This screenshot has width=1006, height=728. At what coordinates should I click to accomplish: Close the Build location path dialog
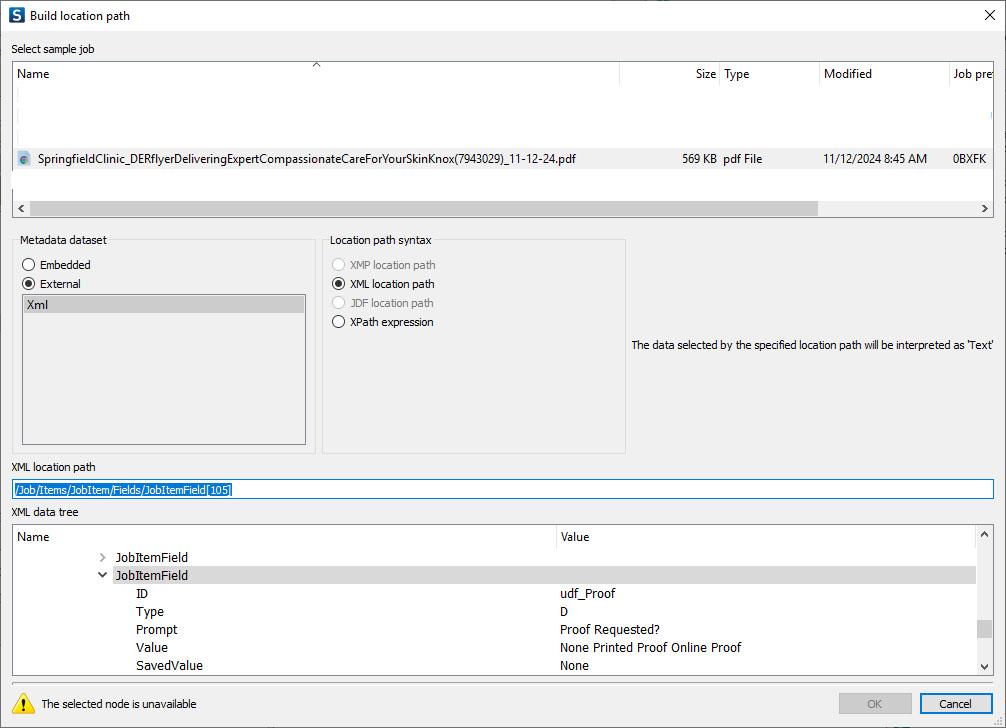coord(989,15)
